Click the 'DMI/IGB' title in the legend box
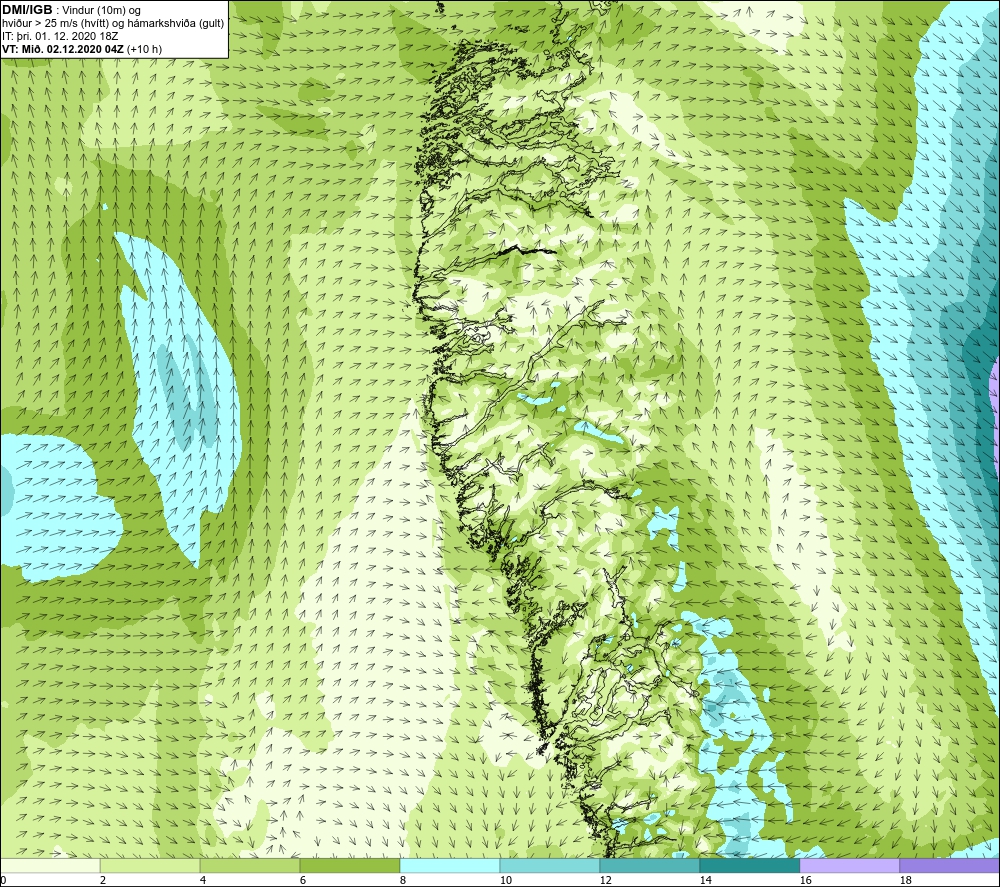This screenshot has width=1000, height=887. (x=27, y=10)
